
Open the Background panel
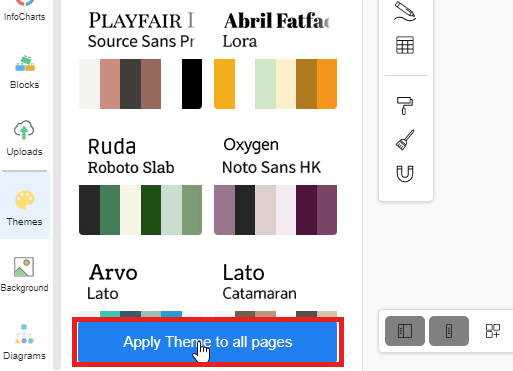tap(25, 275)
